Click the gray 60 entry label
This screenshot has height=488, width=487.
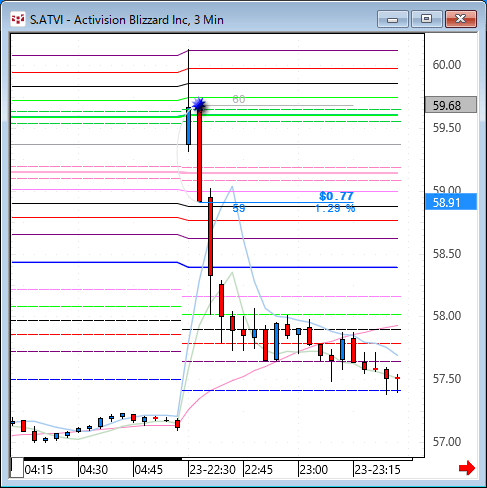(x=239, y=99)
